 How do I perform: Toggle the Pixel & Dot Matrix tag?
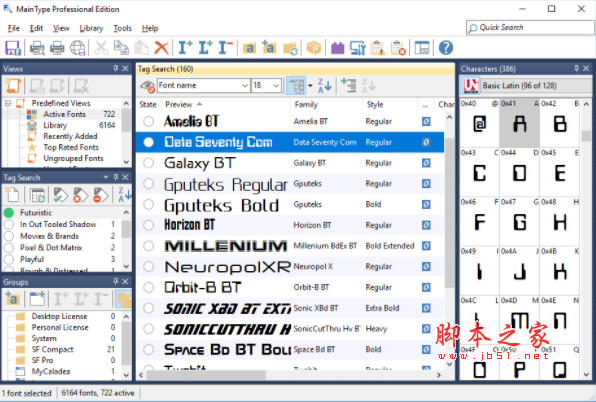(9, 248)
